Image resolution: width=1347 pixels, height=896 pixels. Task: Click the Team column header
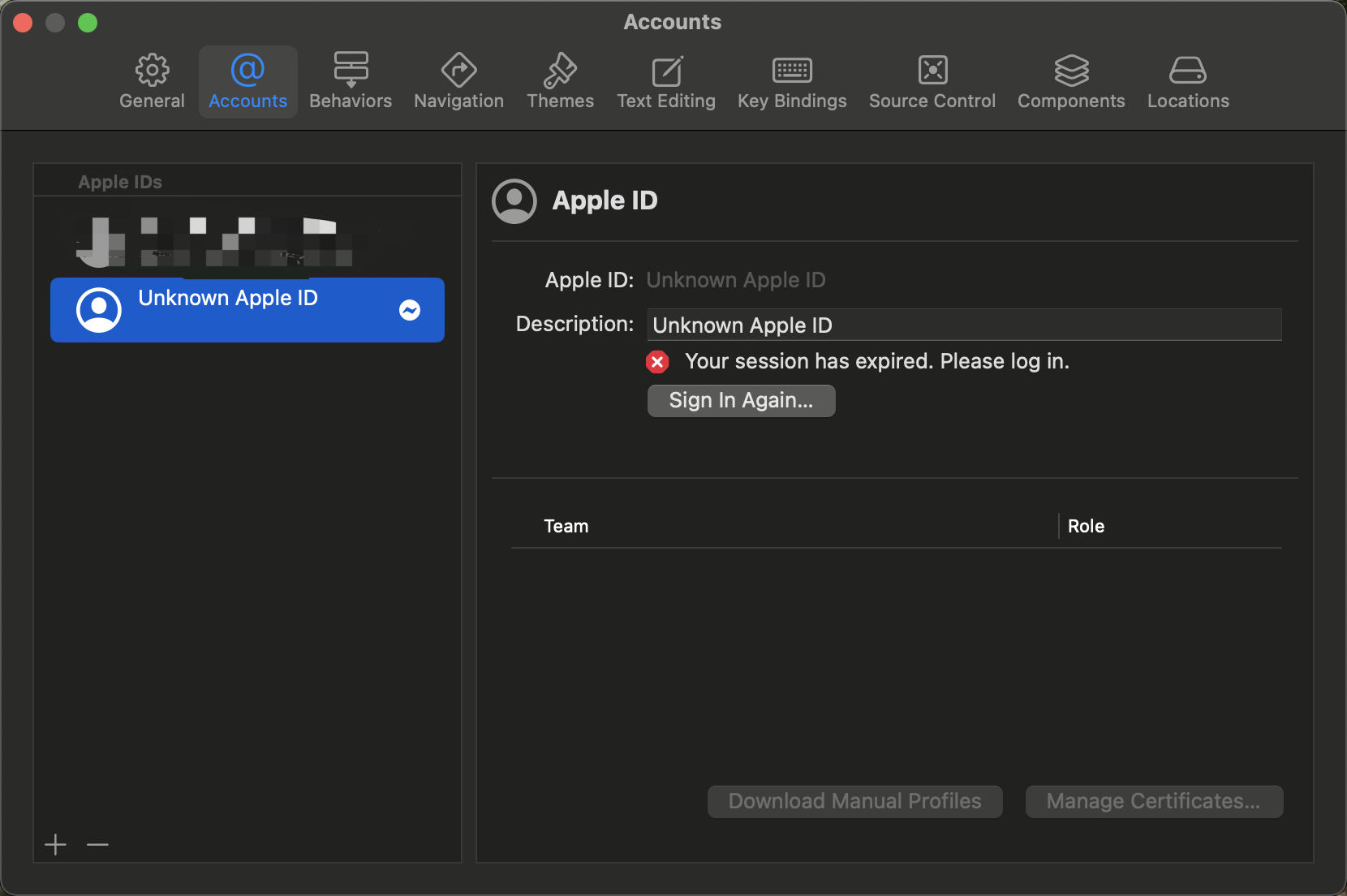click(566, 526)
